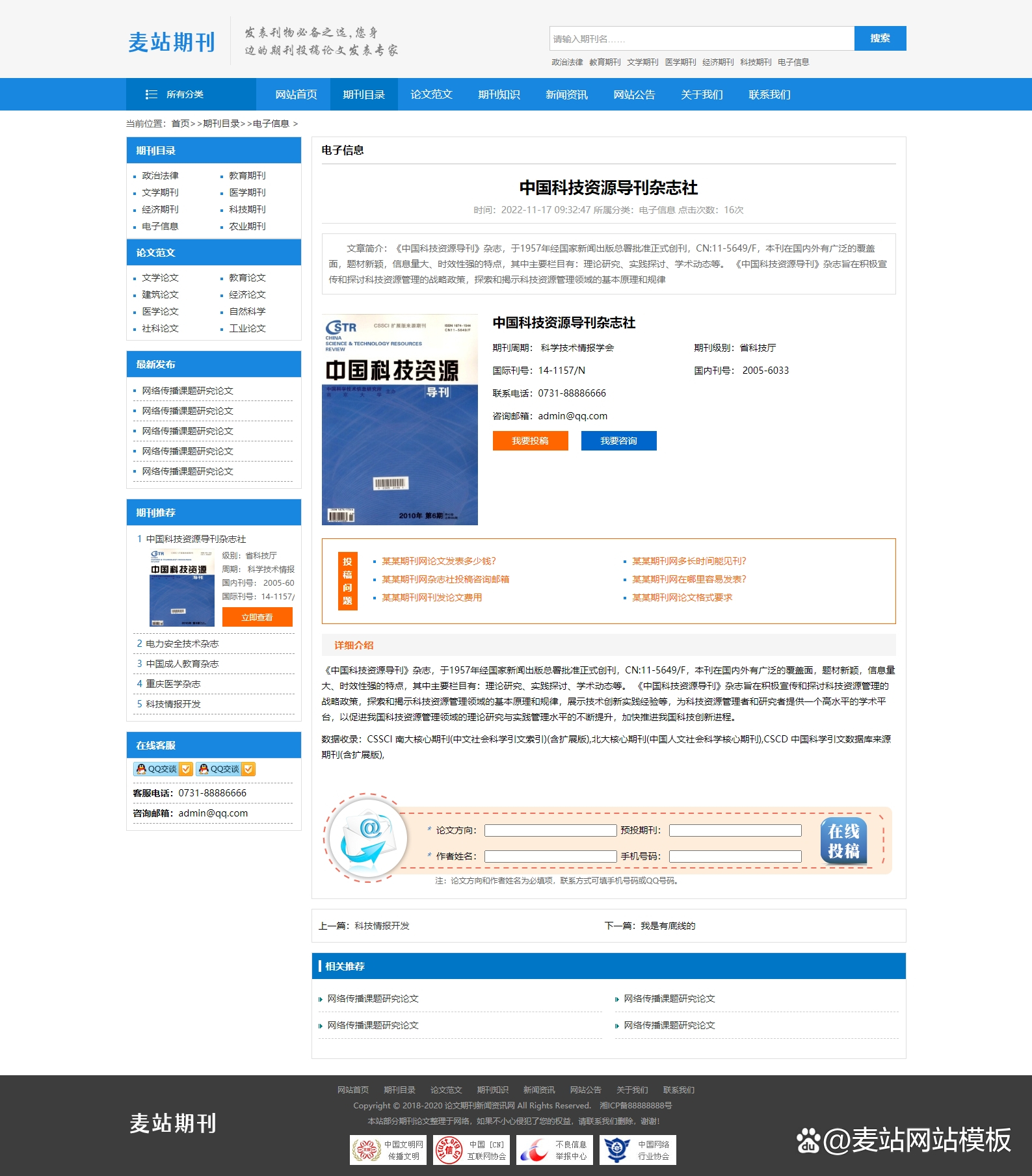Click the large journal cover image
Image resolution: width=1032 pixels, height=1176 pixels.
(x=400, y=420)
